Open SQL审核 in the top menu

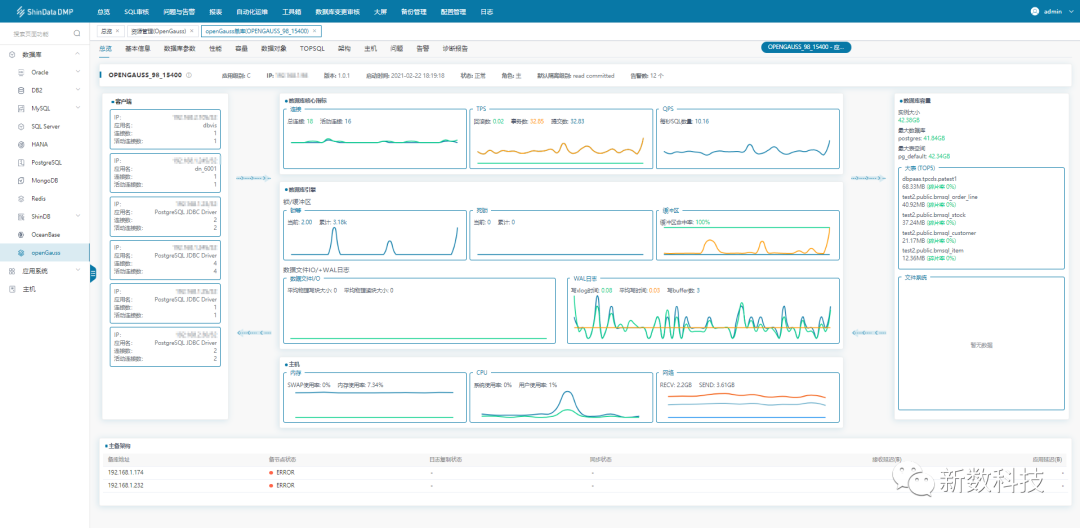(136, 12)
